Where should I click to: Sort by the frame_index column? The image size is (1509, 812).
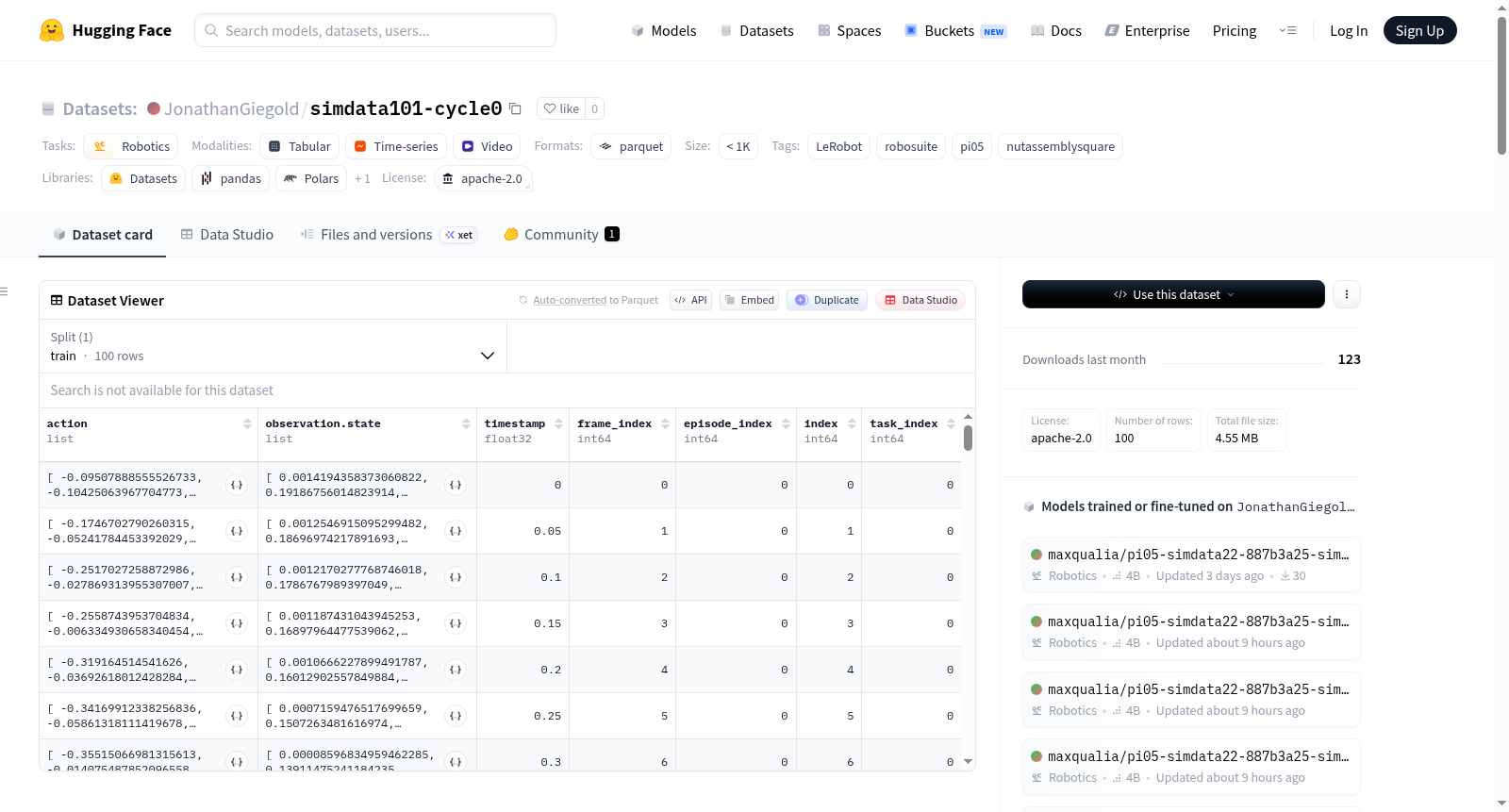[x=665, y=424]
